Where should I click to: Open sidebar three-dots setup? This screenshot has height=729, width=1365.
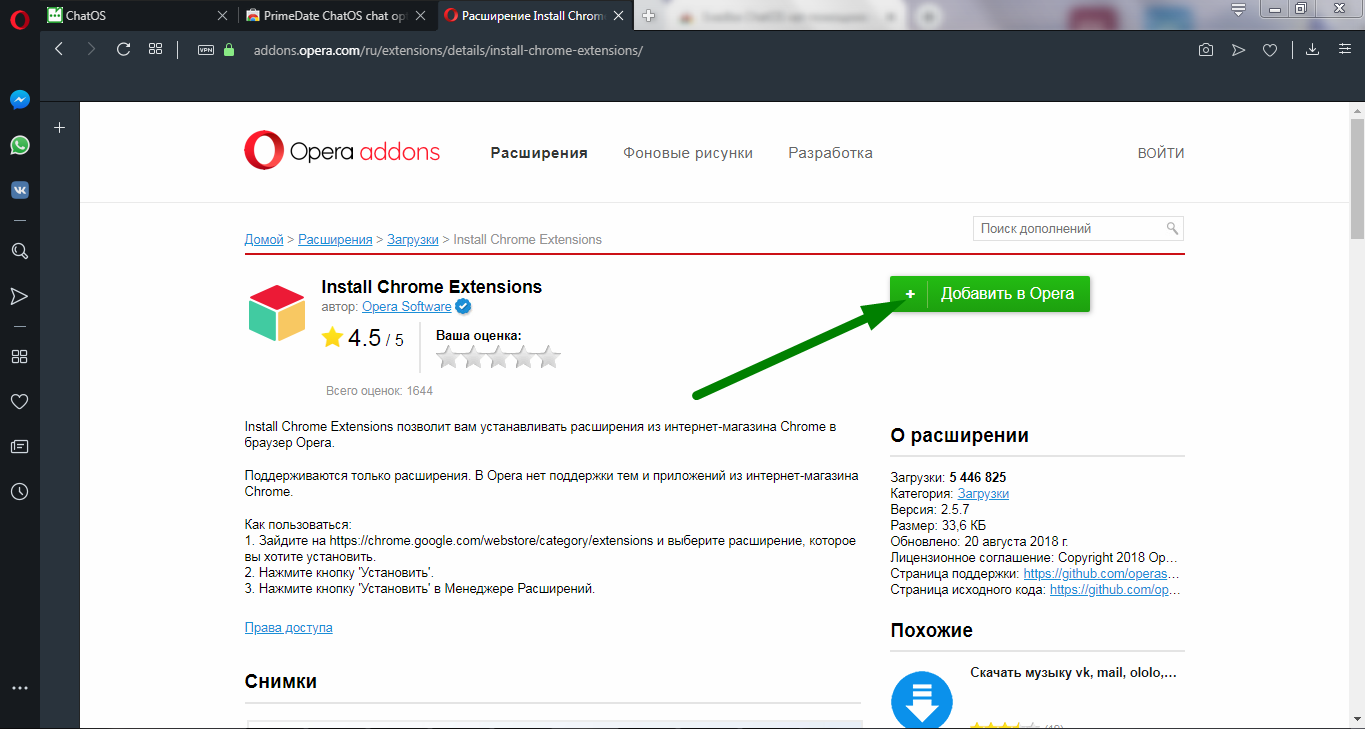[x=19, y=688]
